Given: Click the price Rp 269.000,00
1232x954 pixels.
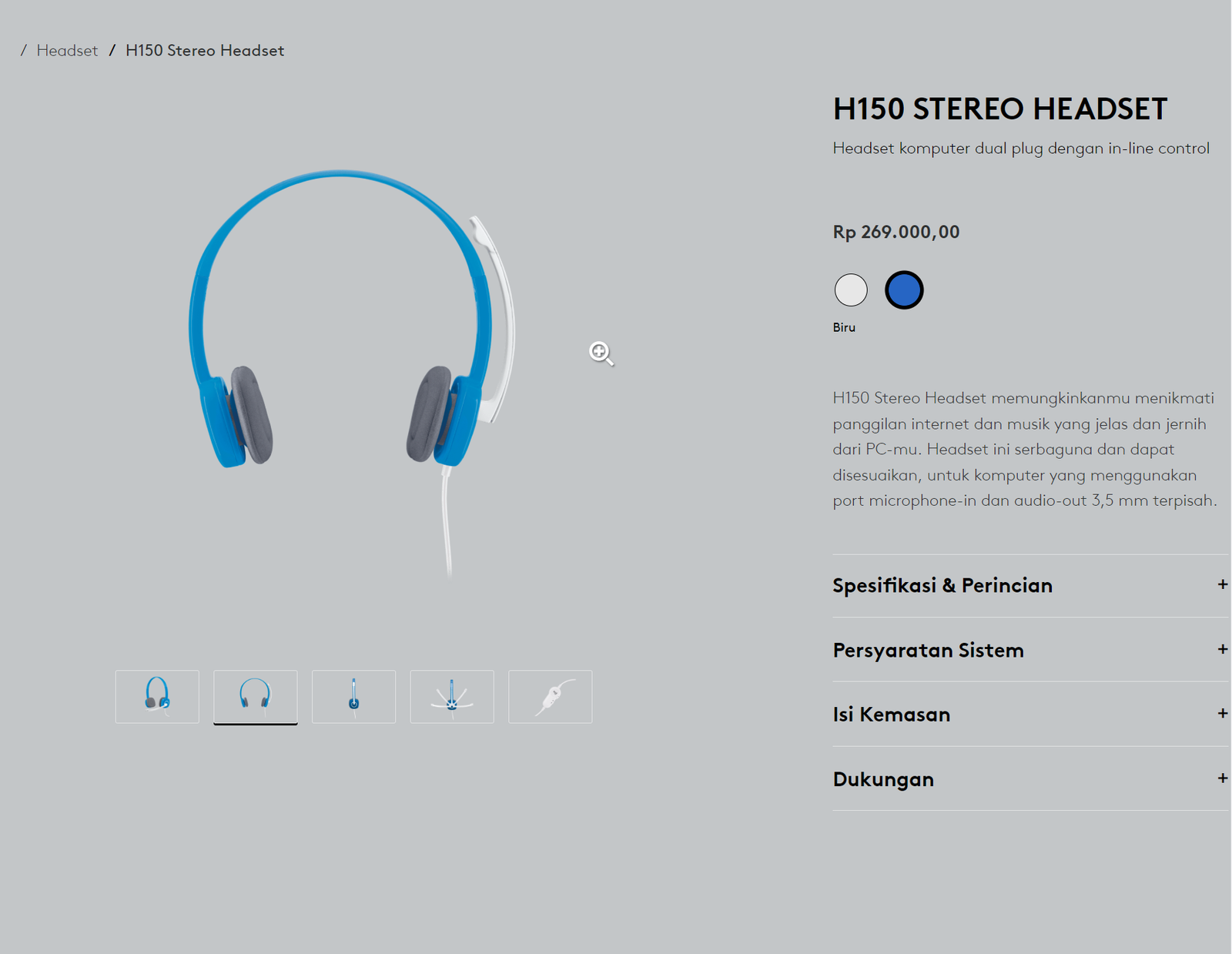Looking at the screenshot, I should tap(896, 232).
